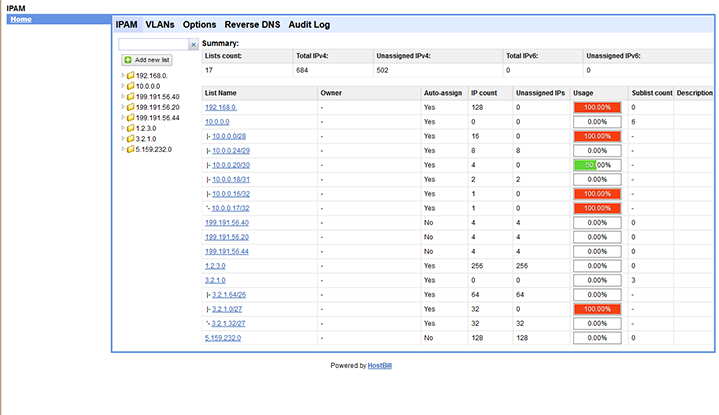Click the 199.191.56.40 folder icon in tree
719x415 pixels.
[130, 96]
